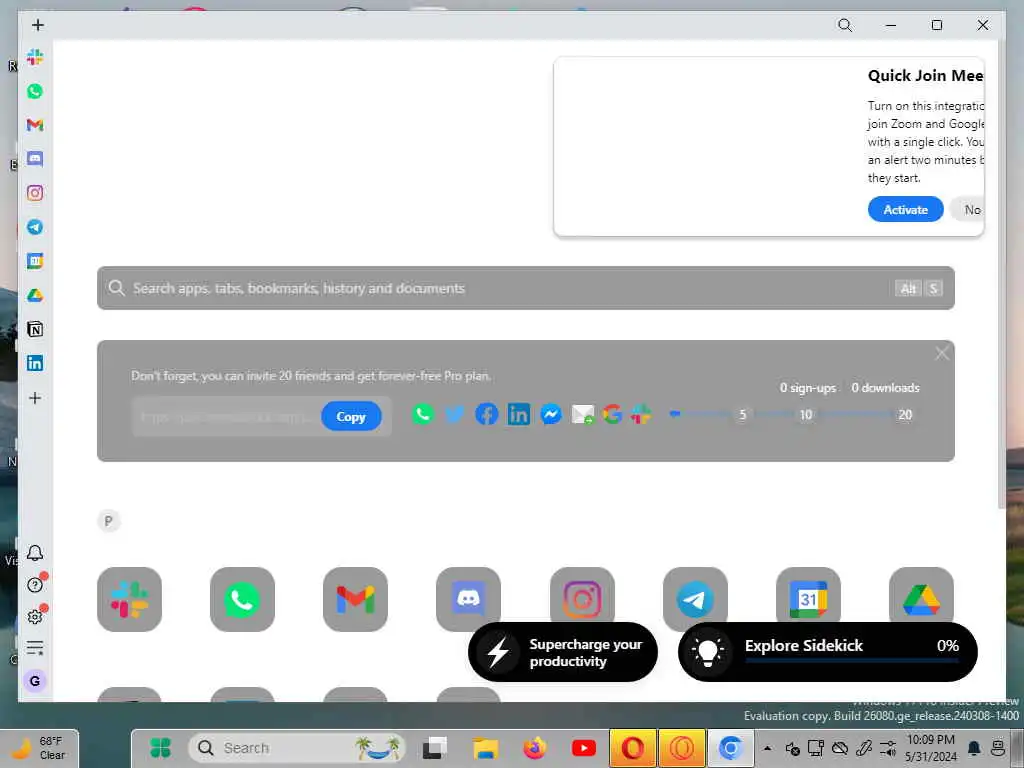Click the 0 sign-ups counter

(808, 388)
